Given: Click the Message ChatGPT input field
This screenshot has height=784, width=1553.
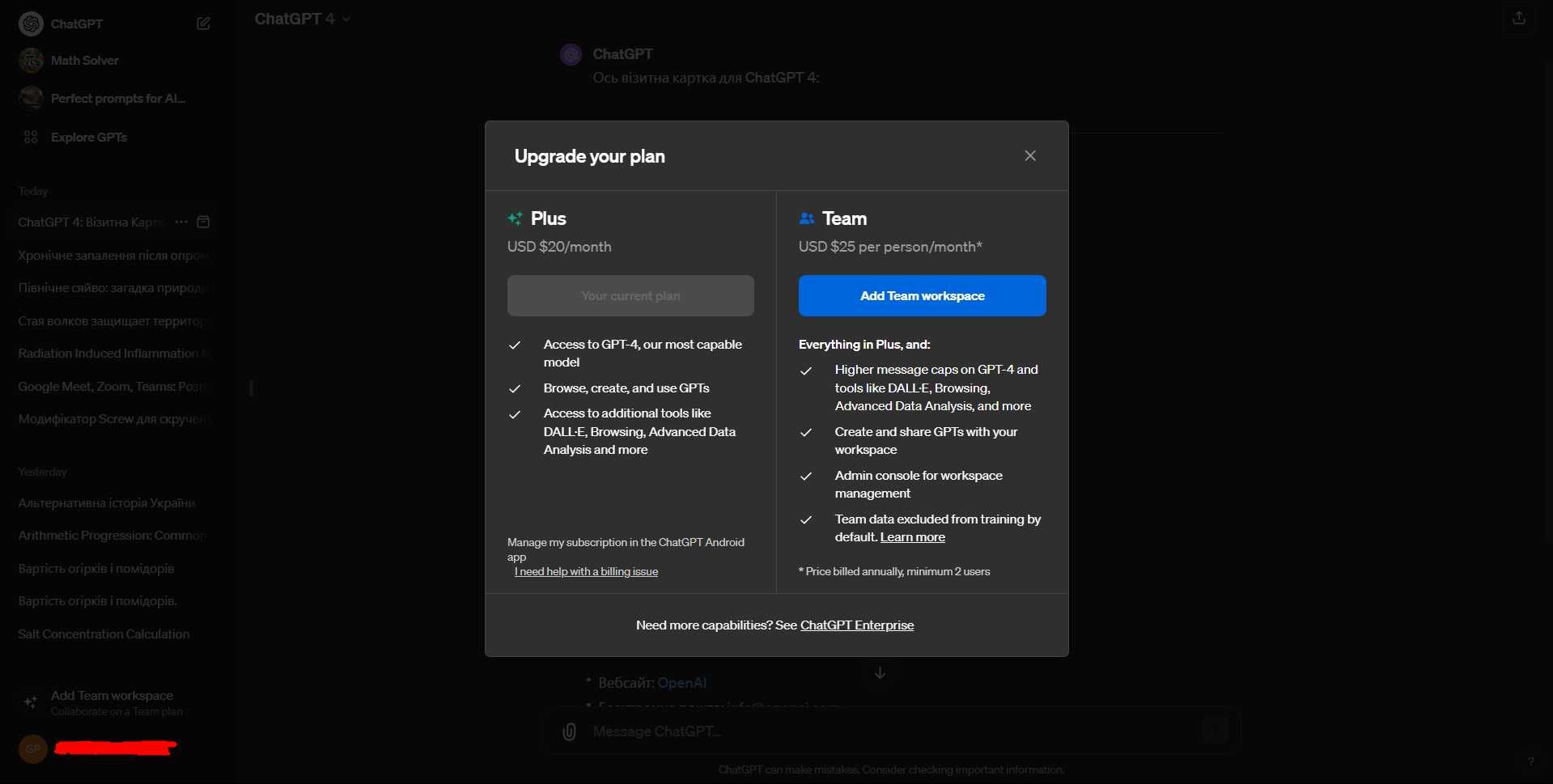Looking at the screenshot, I should tap(890, 731).
